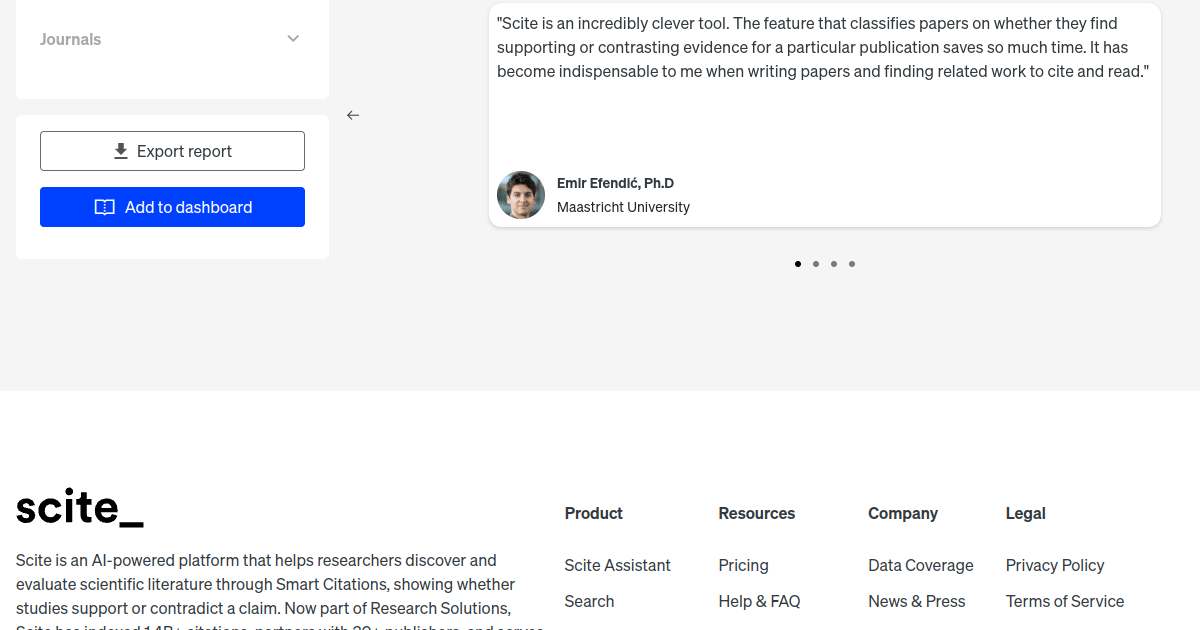Open the Scite Assistant footer link
Viewport: 1200px width, 630px height.
617,565
